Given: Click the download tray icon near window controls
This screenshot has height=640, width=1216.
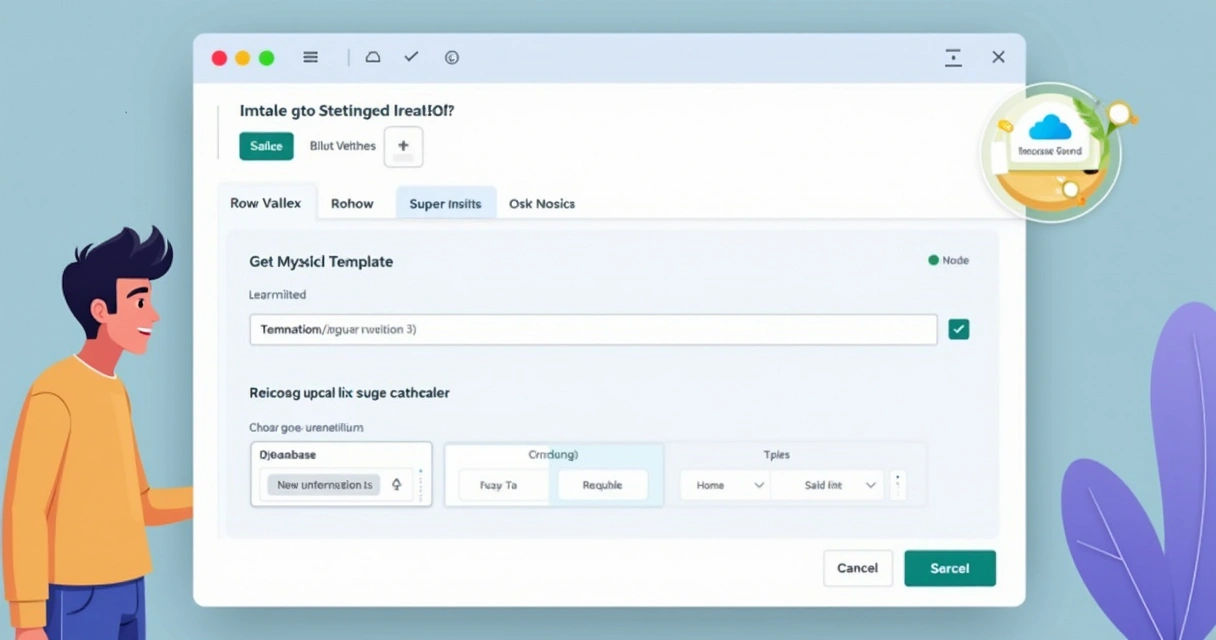Looking at the screenshot, I should 952,57.
